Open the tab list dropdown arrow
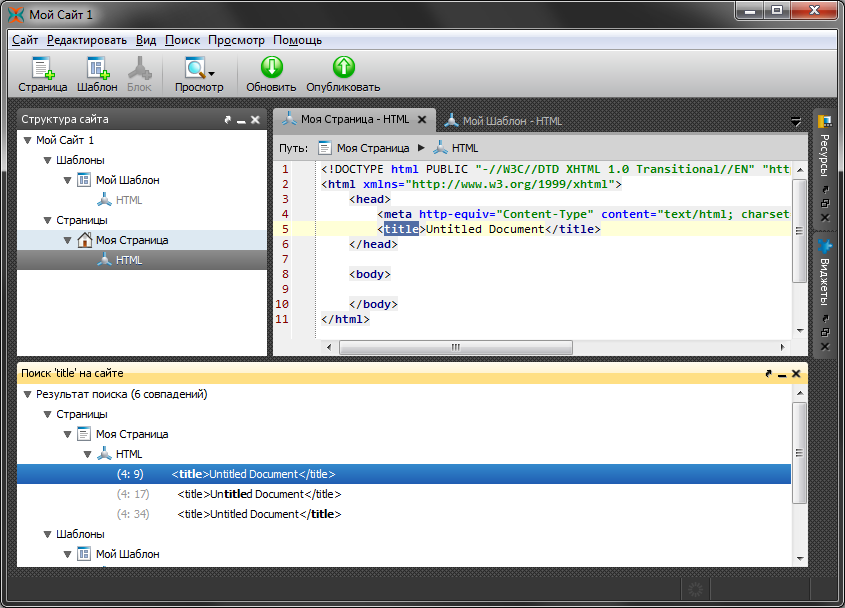Viewport: 845px width, 608px height. pyautogui.click(x=796, y=121)
